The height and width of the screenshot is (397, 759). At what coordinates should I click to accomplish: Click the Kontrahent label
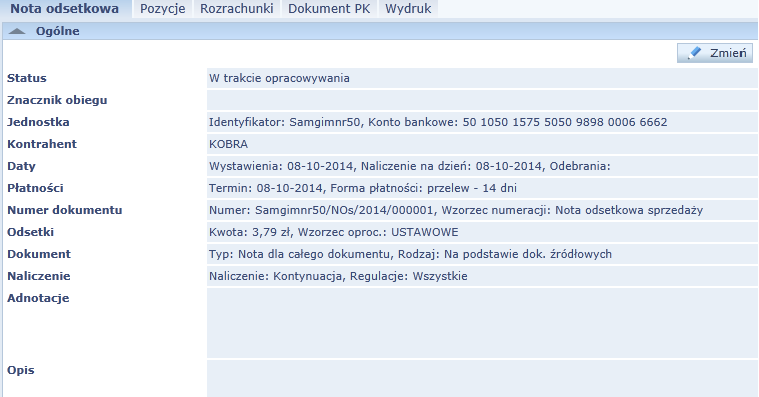(x=42, y=144)
